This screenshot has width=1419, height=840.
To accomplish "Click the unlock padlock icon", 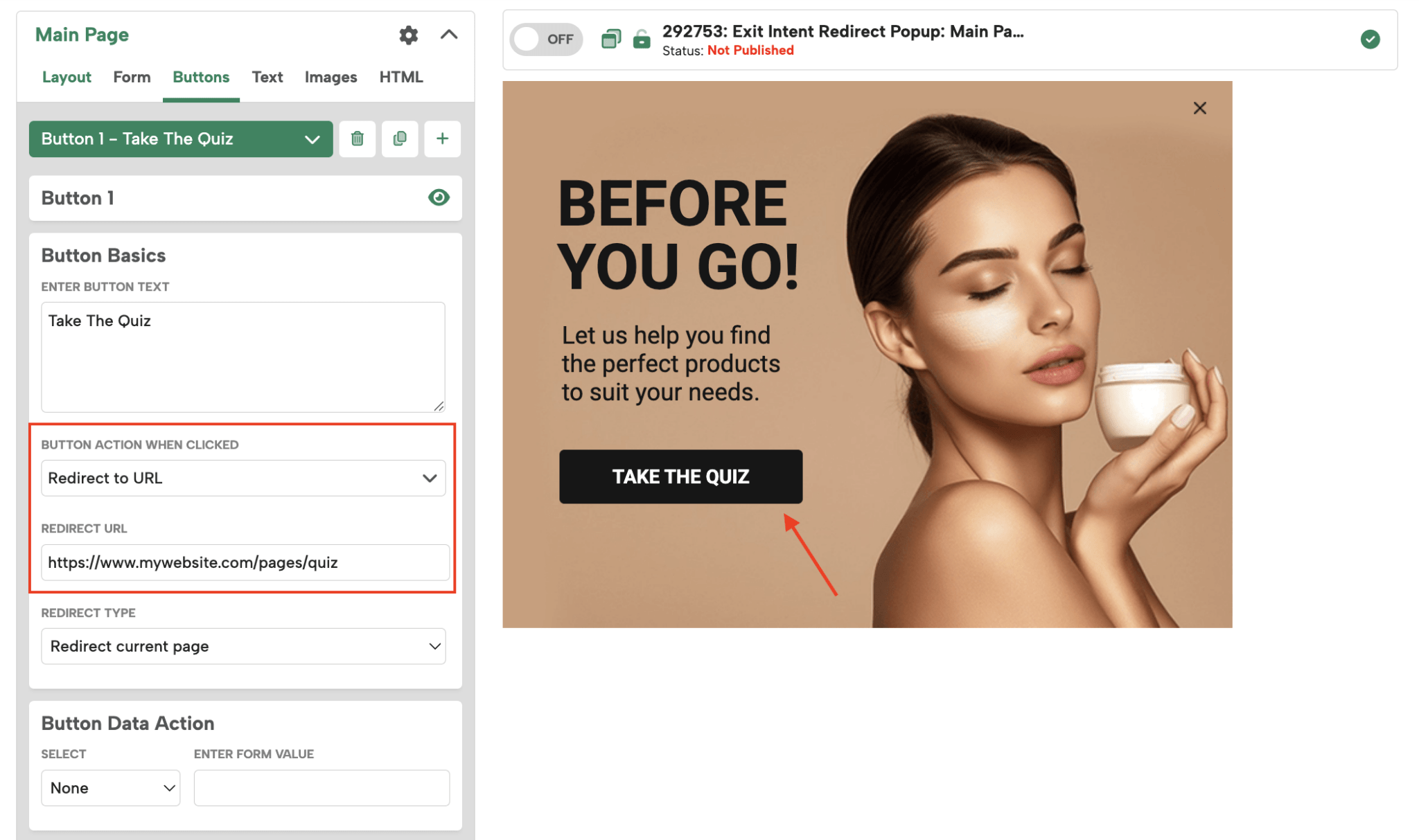I will tap(642, 39).
